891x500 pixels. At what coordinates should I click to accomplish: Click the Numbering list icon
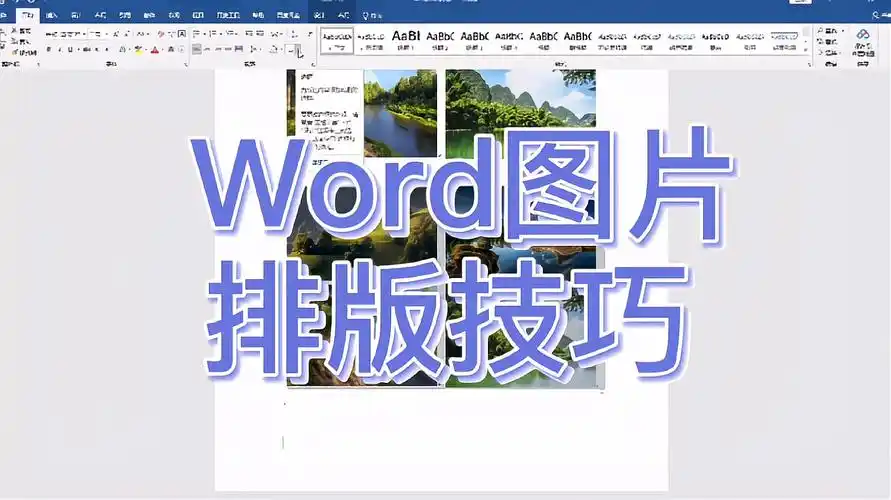pos(215,34)
